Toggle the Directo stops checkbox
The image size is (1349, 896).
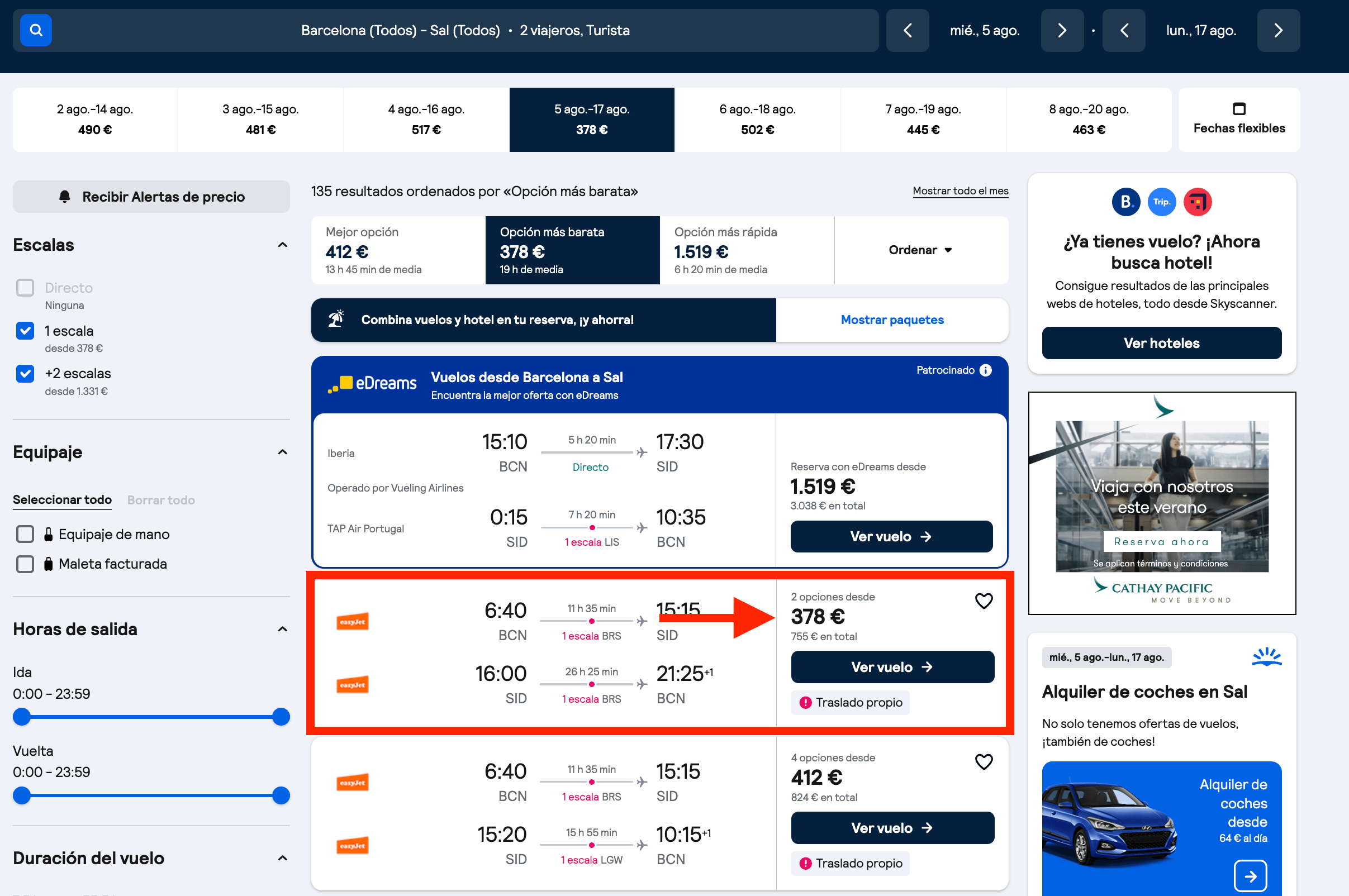coord(25,288)
